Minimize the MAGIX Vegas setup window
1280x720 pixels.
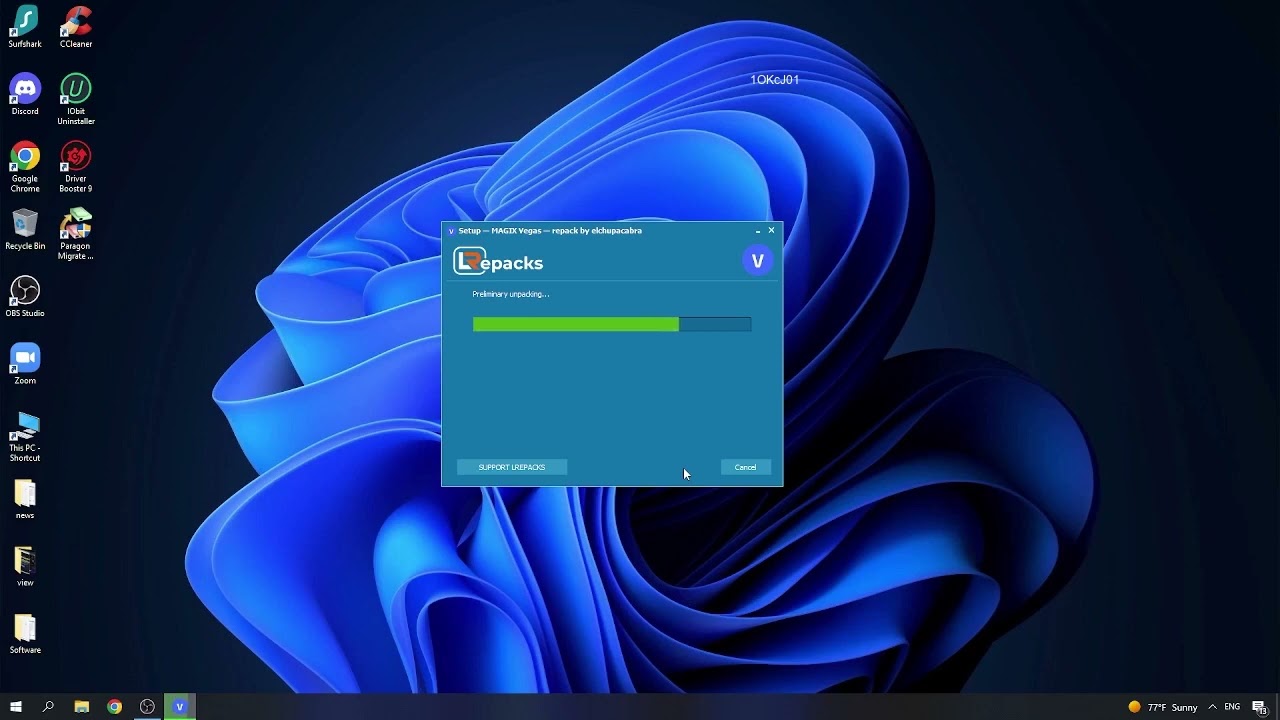coord(757,231)
